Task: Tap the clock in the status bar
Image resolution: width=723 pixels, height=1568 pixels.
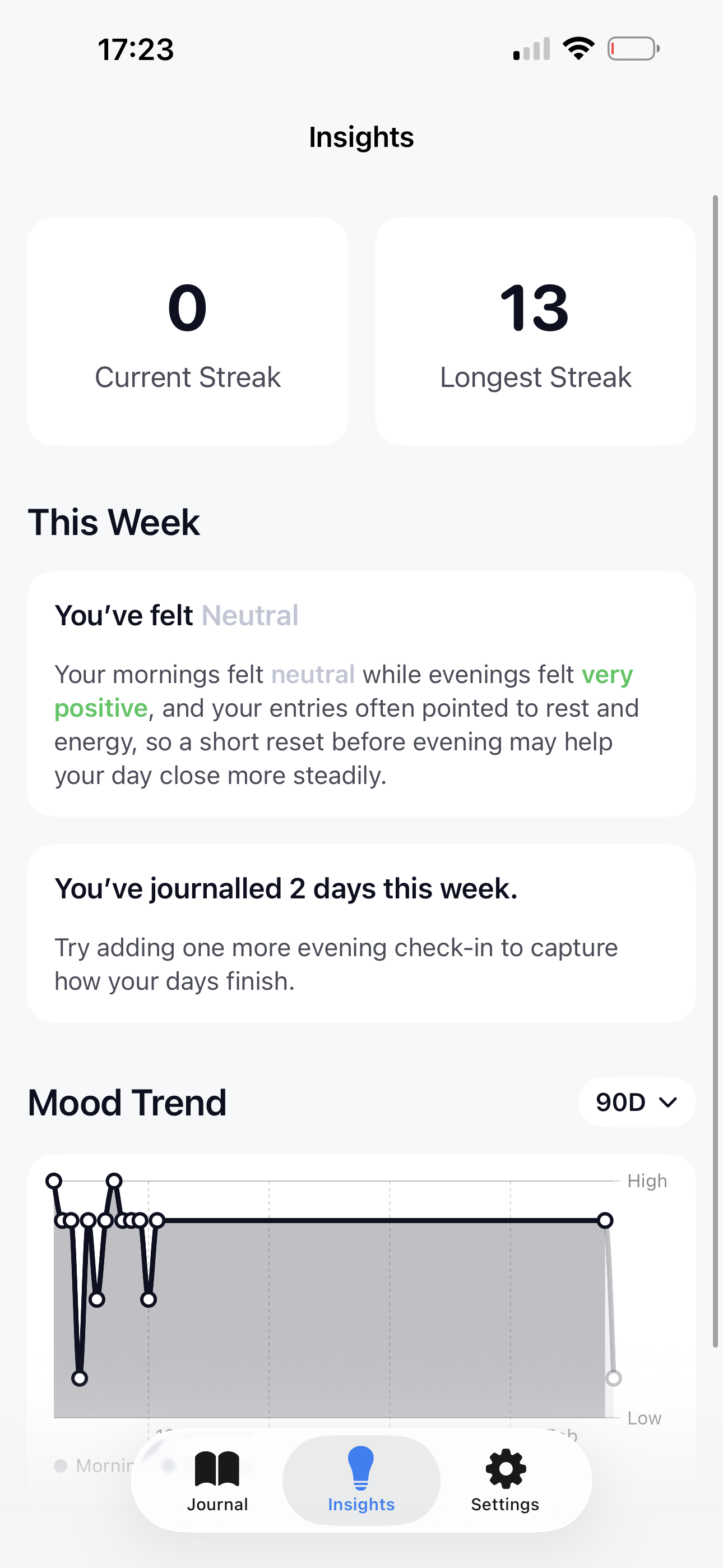Action: click(x=135, y=49)
